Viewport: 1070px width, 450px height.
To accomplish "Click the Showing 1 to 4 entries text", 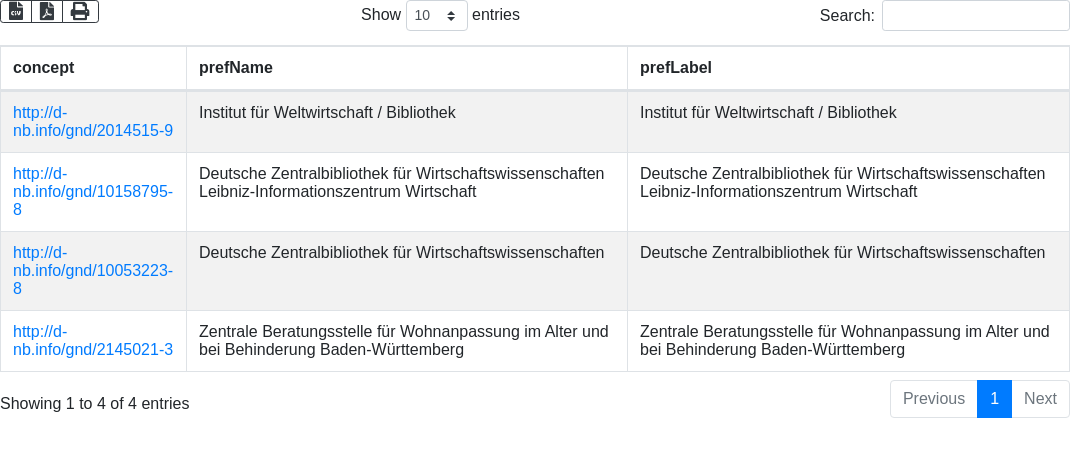I will coord(95,404).
